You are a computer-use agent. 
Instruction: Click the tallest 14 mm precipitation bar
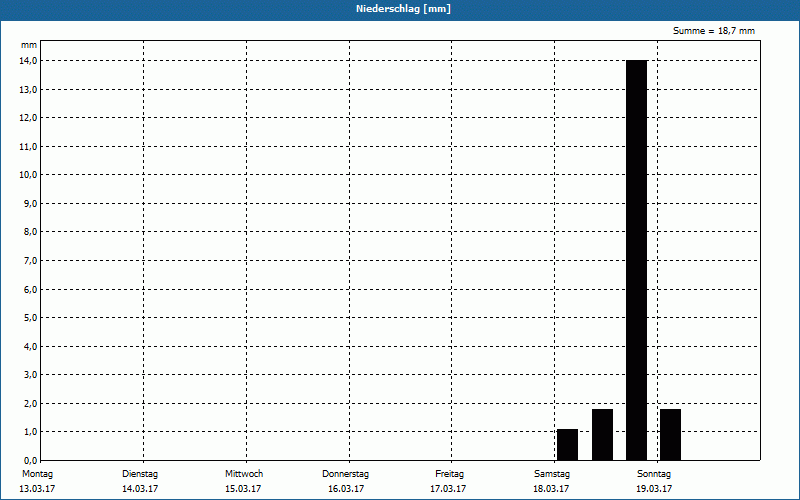[637, 260]
